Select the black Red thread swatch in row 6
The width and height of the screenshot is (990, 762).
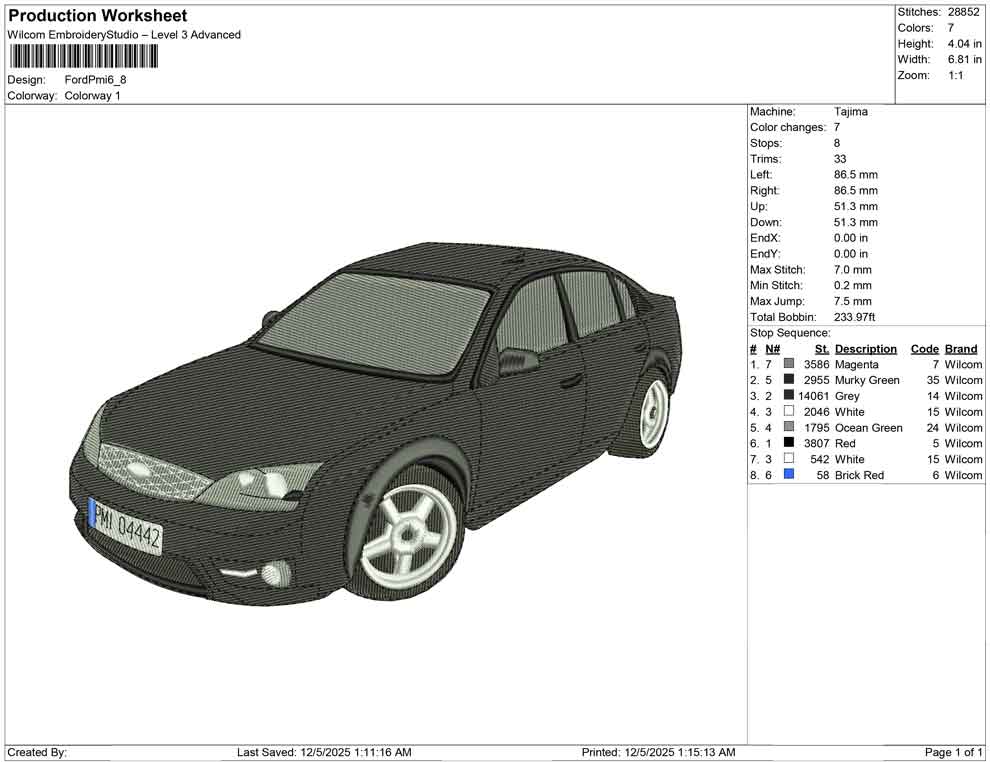[789, 444]
